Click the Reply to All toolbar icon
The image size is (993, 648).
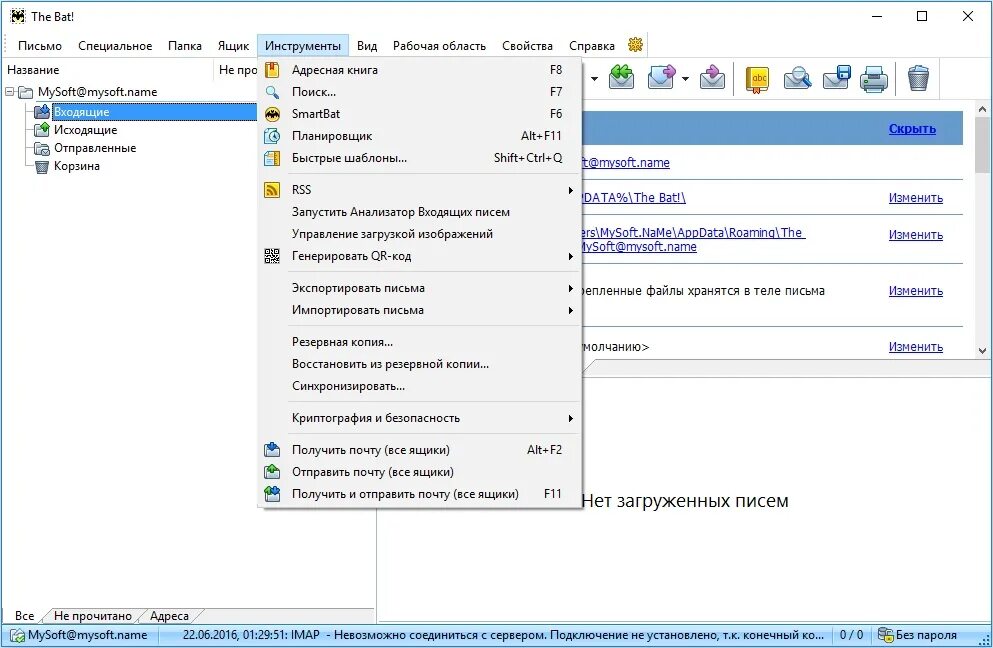621,77
